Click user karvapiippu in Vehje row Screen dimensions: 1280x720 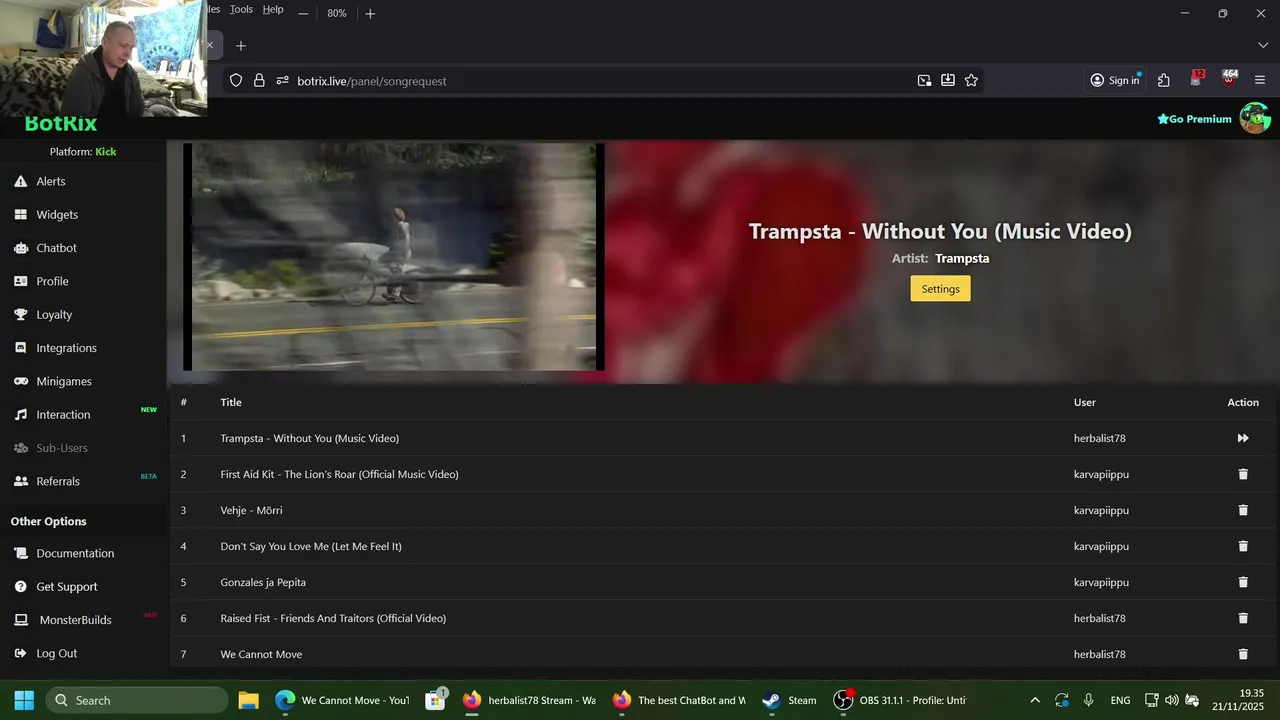click(1101, 510)
